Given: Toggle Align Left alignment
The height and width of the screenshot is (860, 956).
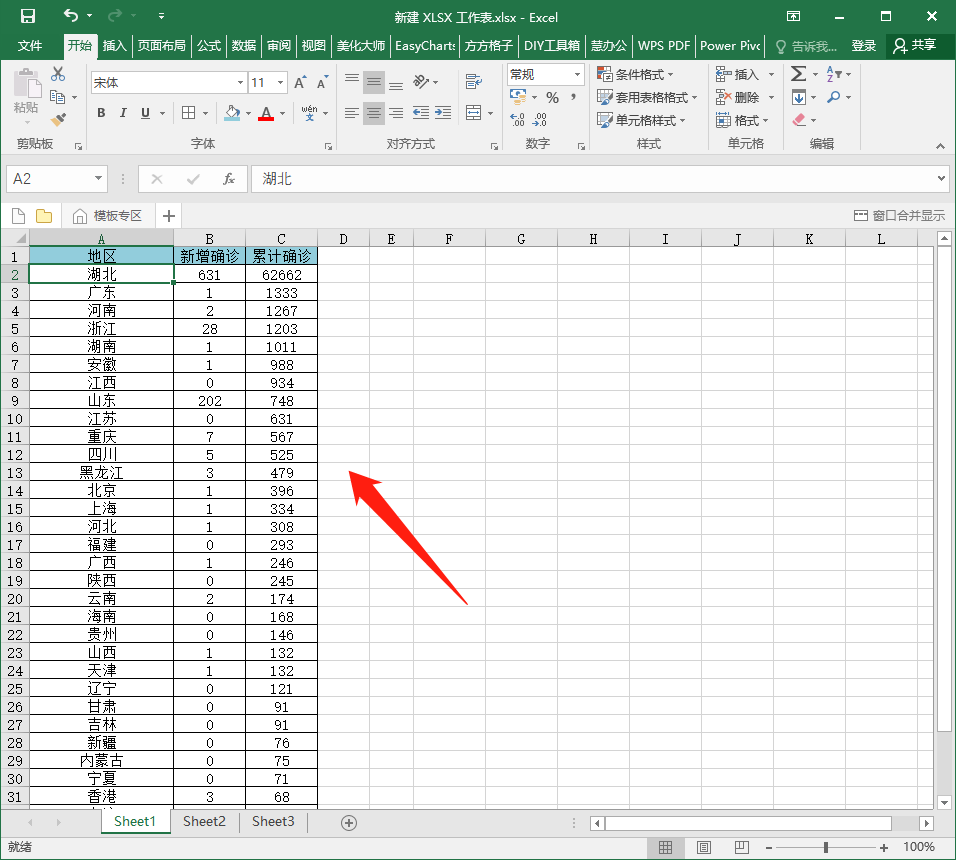Looking at the screenshot, I should tap(351, 113).
